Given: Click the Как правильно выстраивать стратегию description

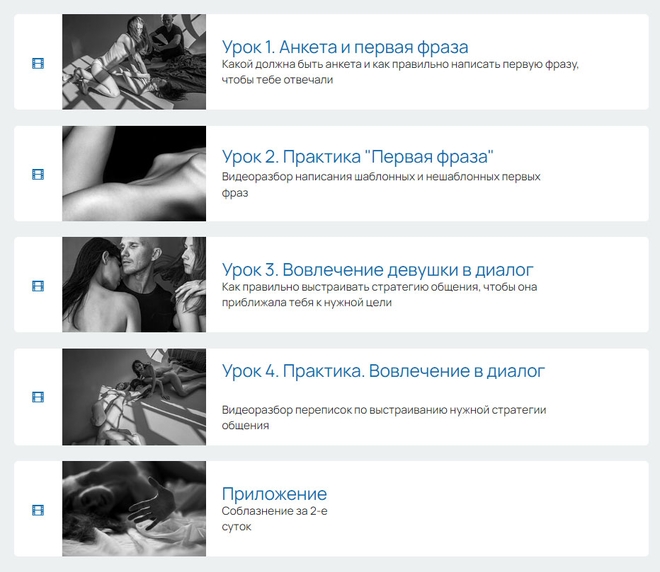Looking at the screenshot, I should [x=379, y=295].
